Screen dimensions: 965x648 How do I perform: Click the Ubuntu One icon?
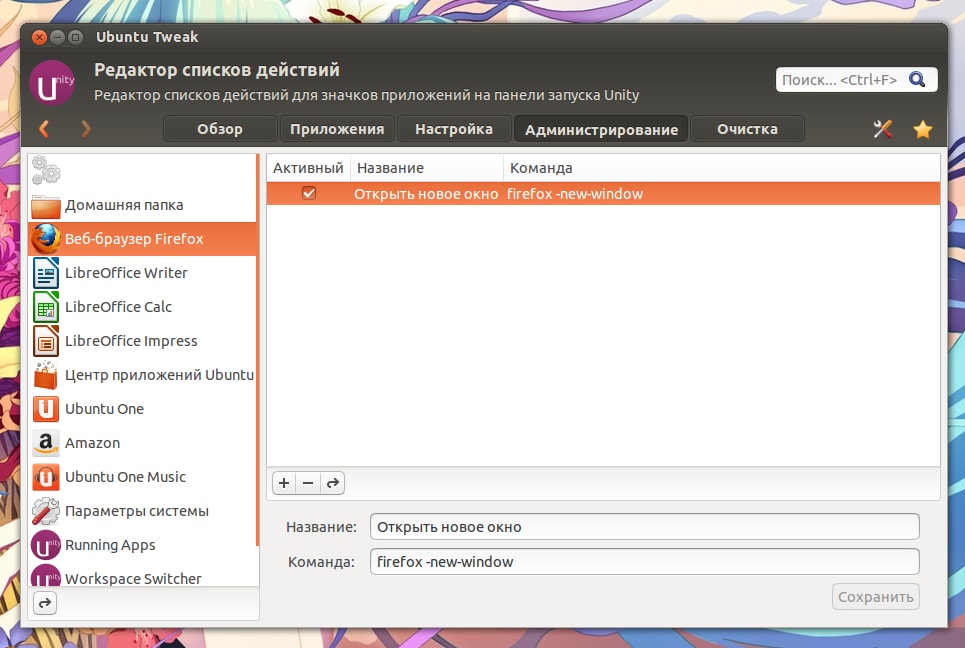(46, 409)
